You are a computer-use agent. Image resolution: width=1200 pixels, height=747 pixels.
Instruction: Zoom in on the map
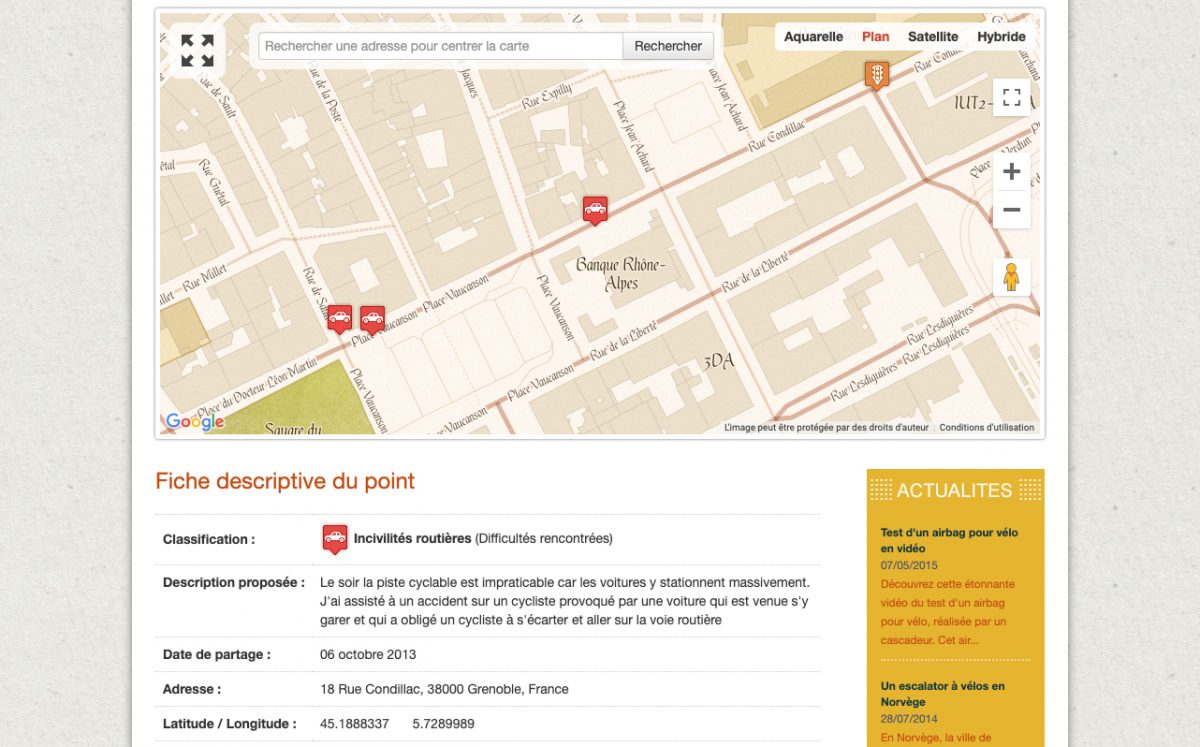pyautogui.click(x=1011, y=171)
